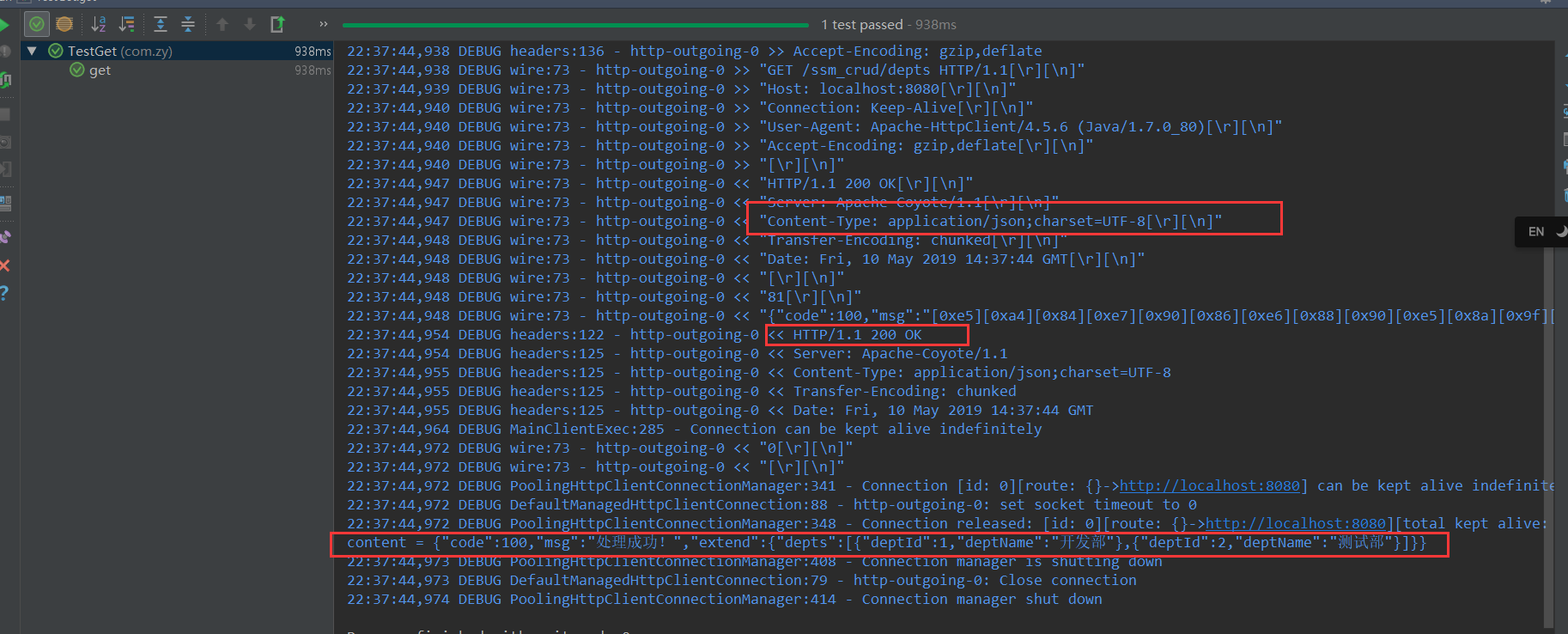Click the test progress bar
Image resolution: width=1568 pixels, height=634 pixels.
[575, 25]
